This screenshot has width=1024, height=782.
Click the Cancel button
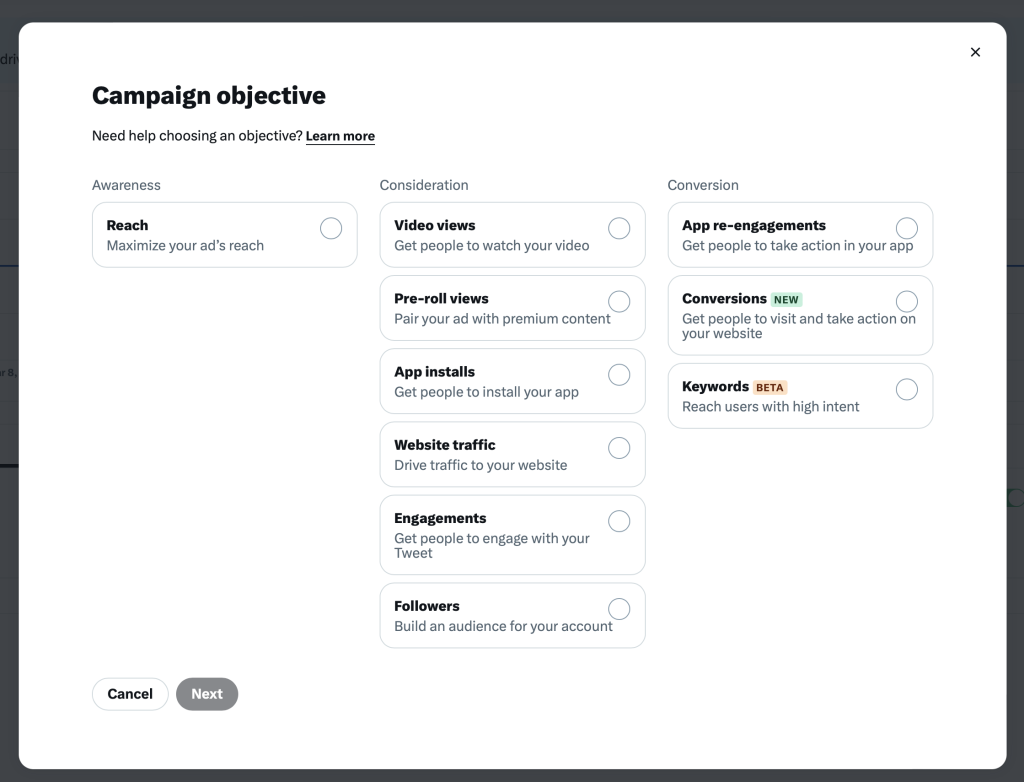pyautogui.click(x=130, y=694)
